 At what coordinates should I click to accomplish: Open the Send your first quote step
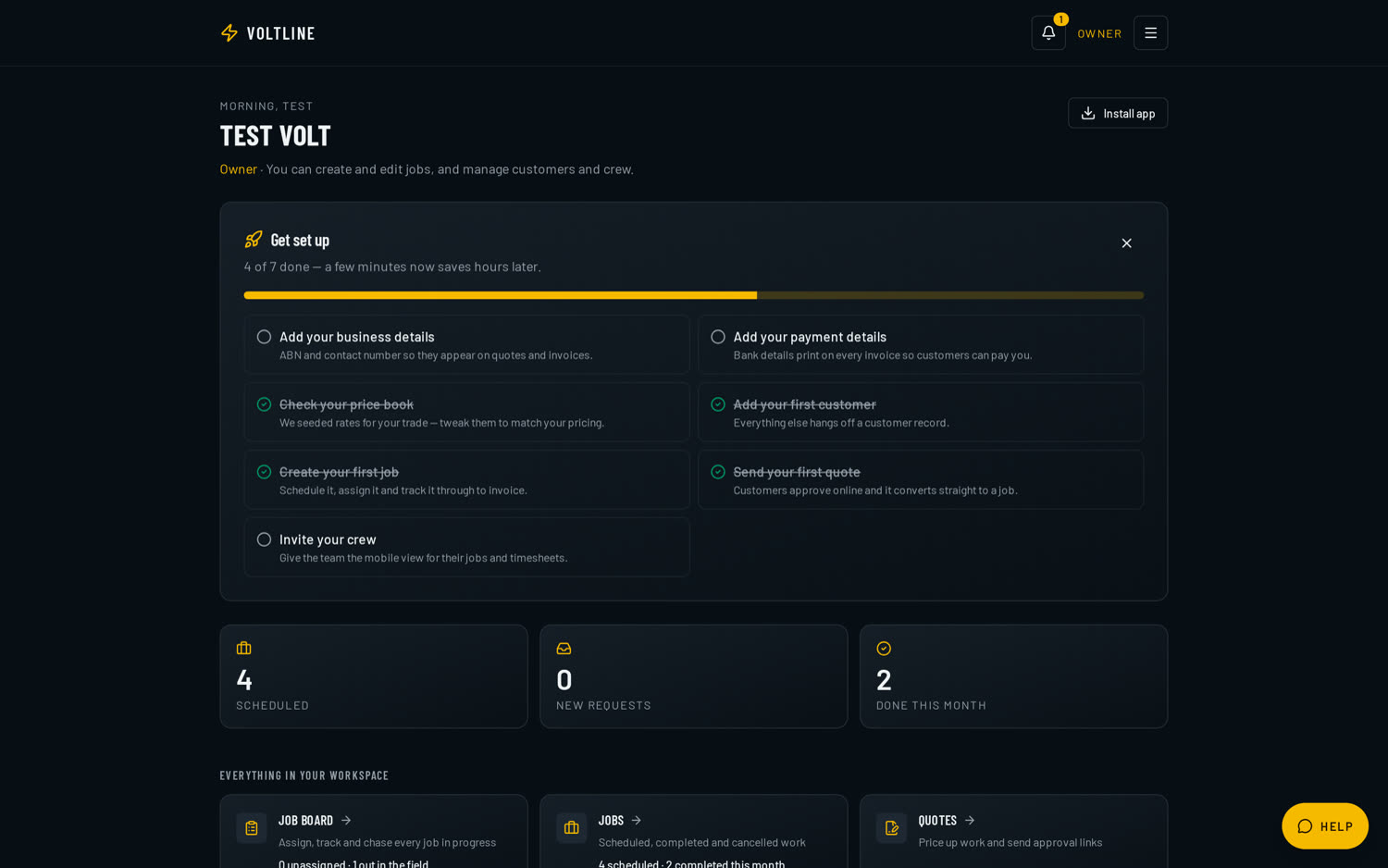(921, 479)
